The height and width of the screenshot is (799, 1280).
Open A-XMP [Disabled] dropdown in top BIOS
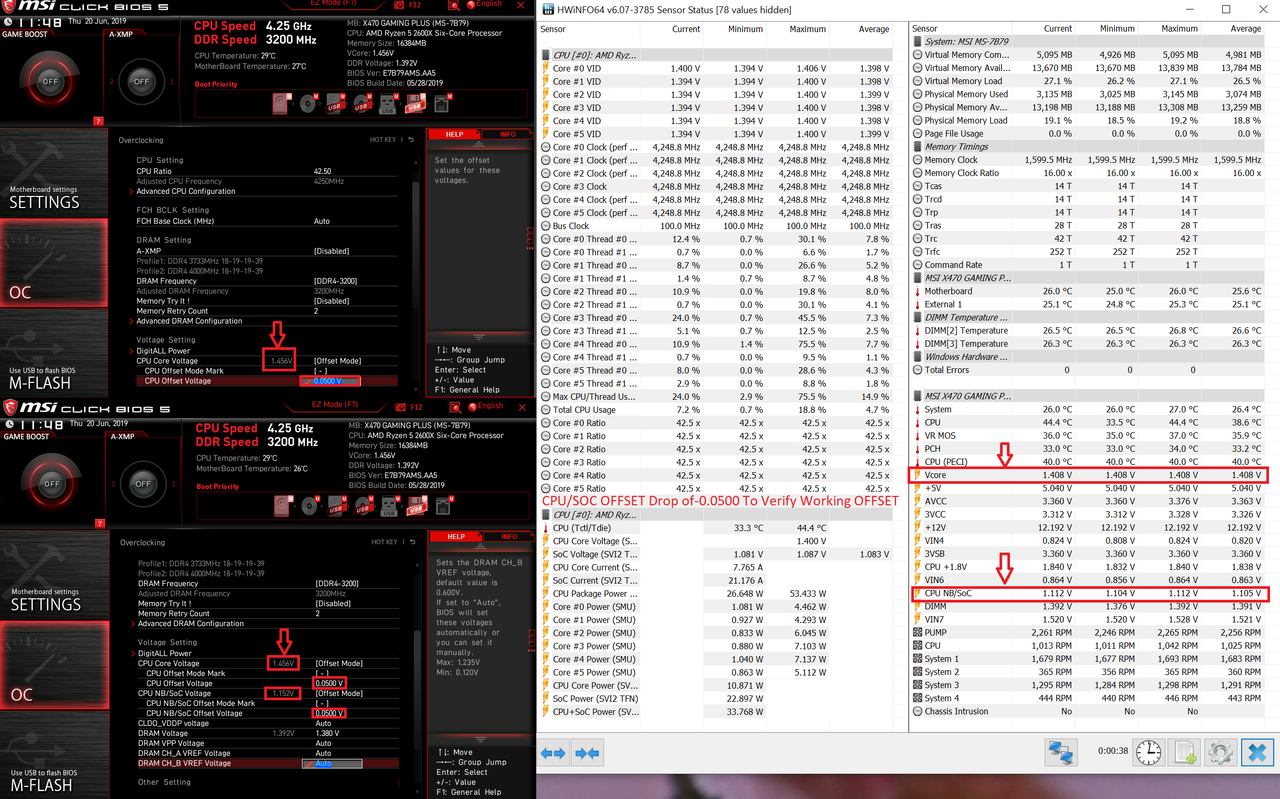(x=332, y=251)
